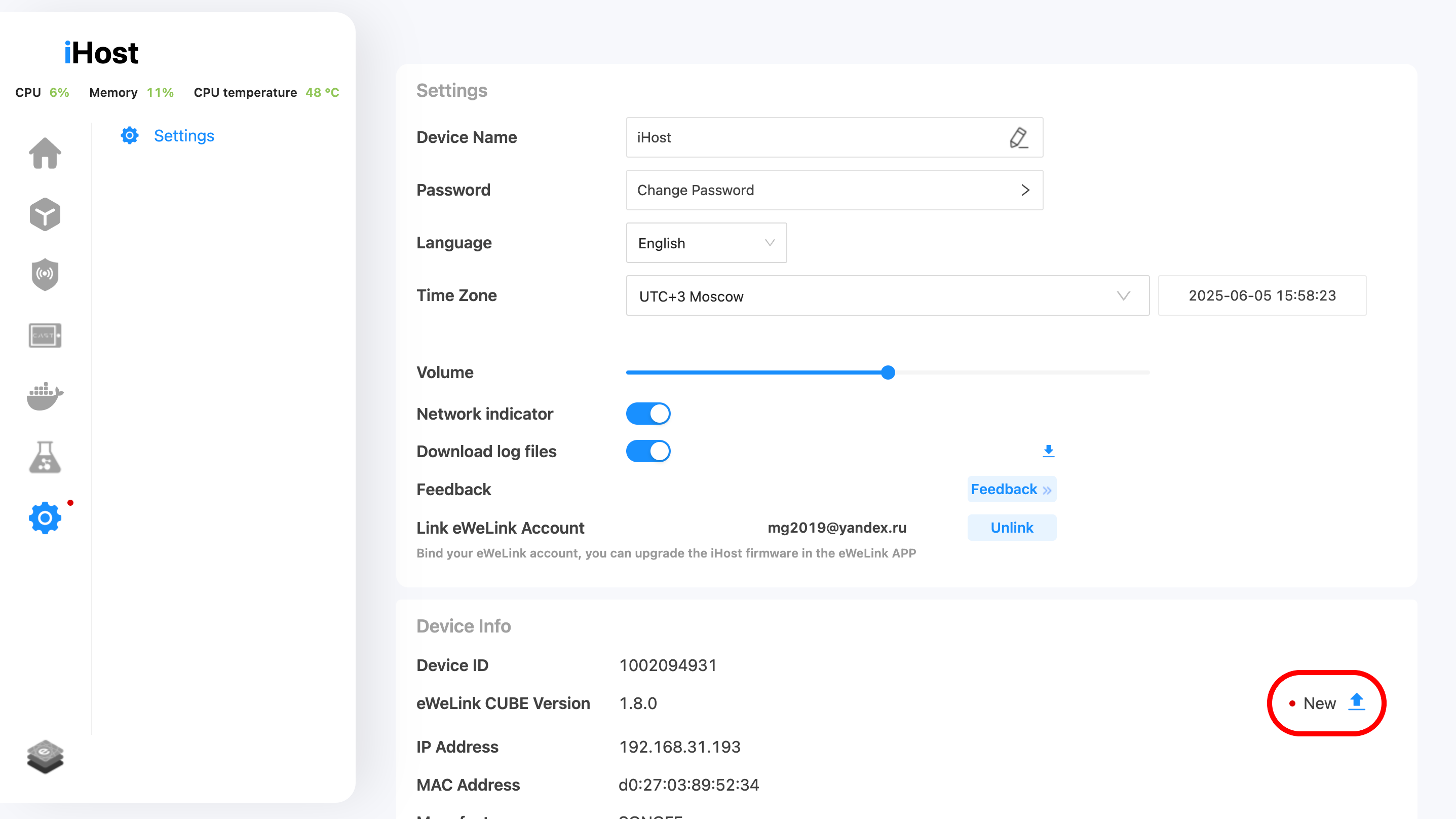
Task: Click the 'Bind your eWeLink account' hint text
Action: (666, 553)
